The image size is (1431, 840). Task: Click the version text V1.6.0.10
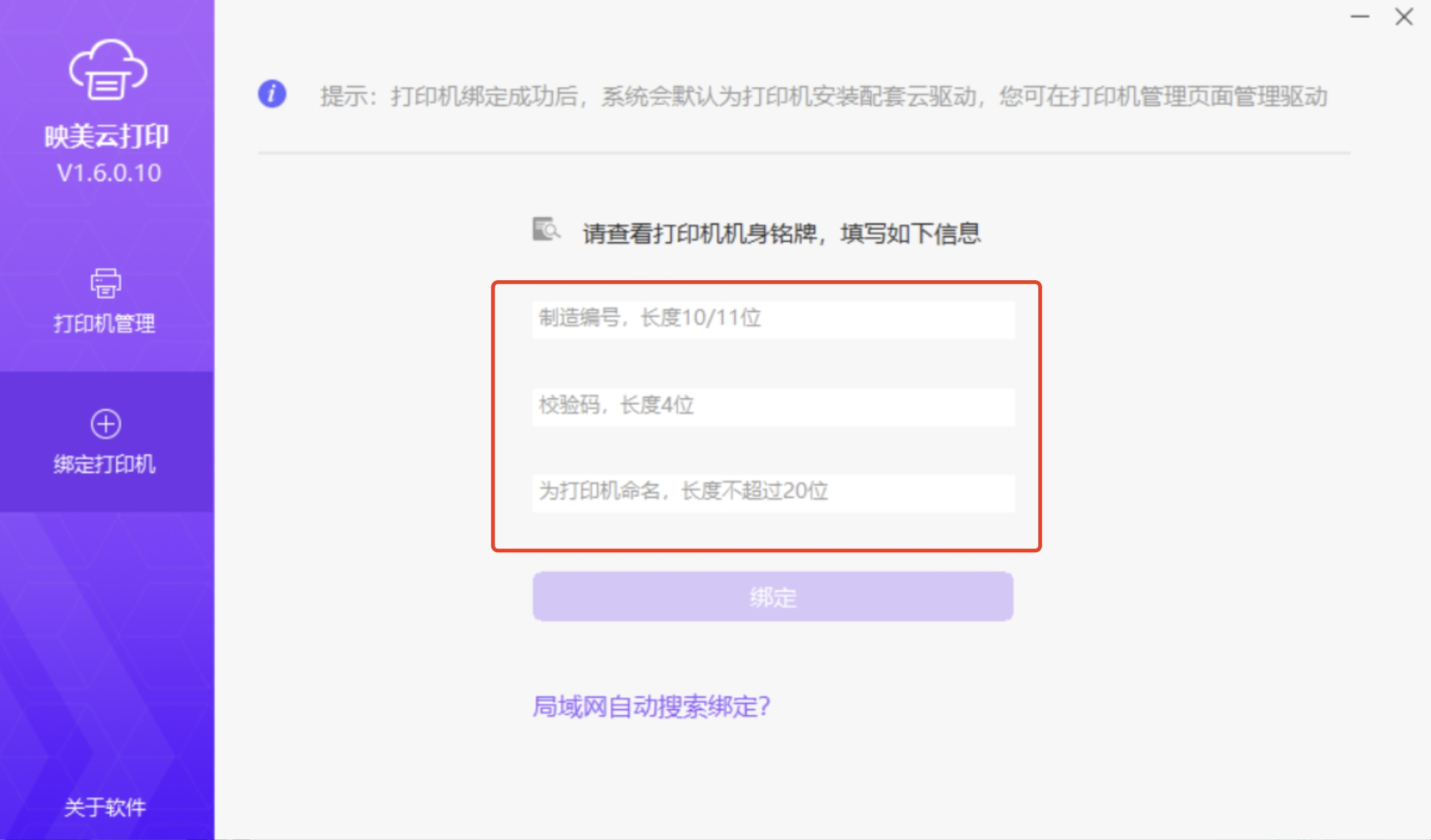point(106,173)
